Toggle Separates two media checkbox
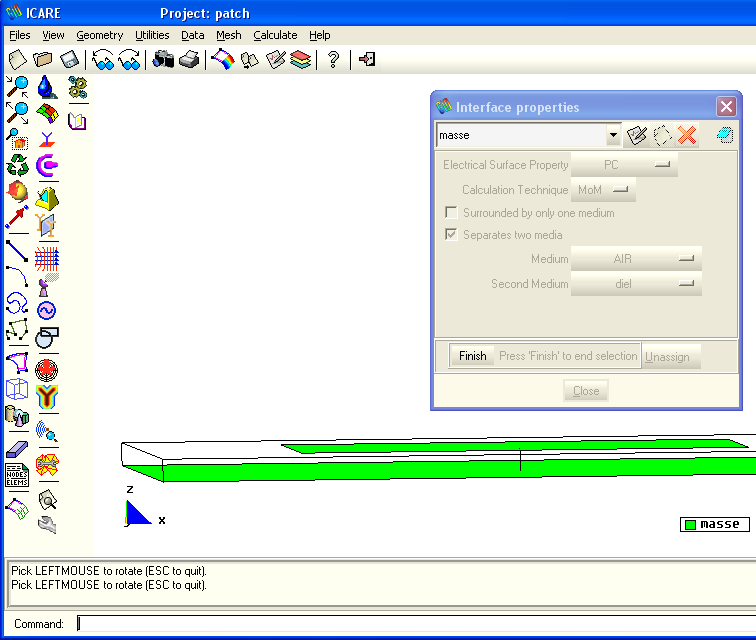The image size is (756, 640). 451,235
